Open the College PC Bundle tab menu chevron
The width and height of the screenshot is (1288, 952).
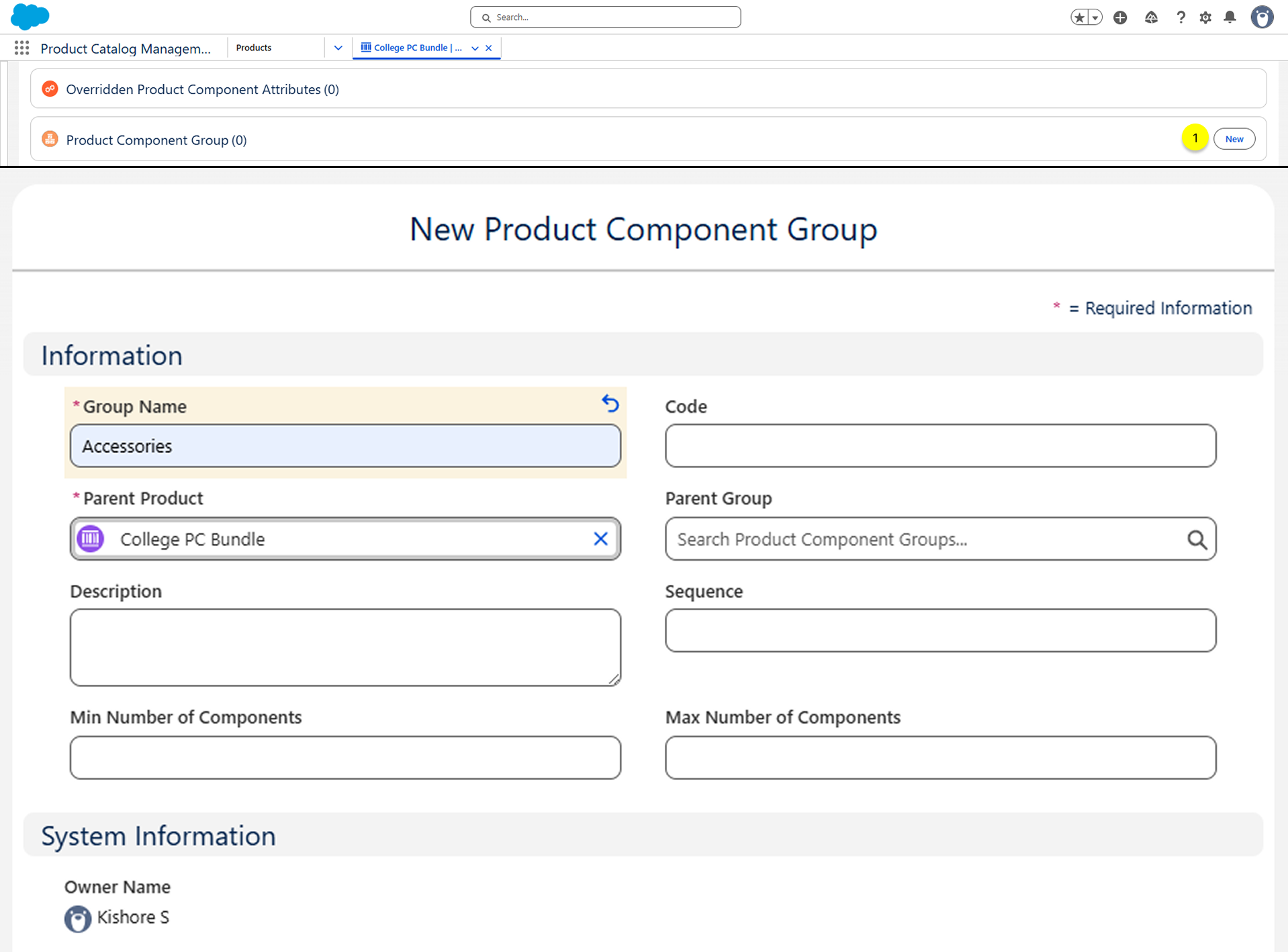point(475,48)
